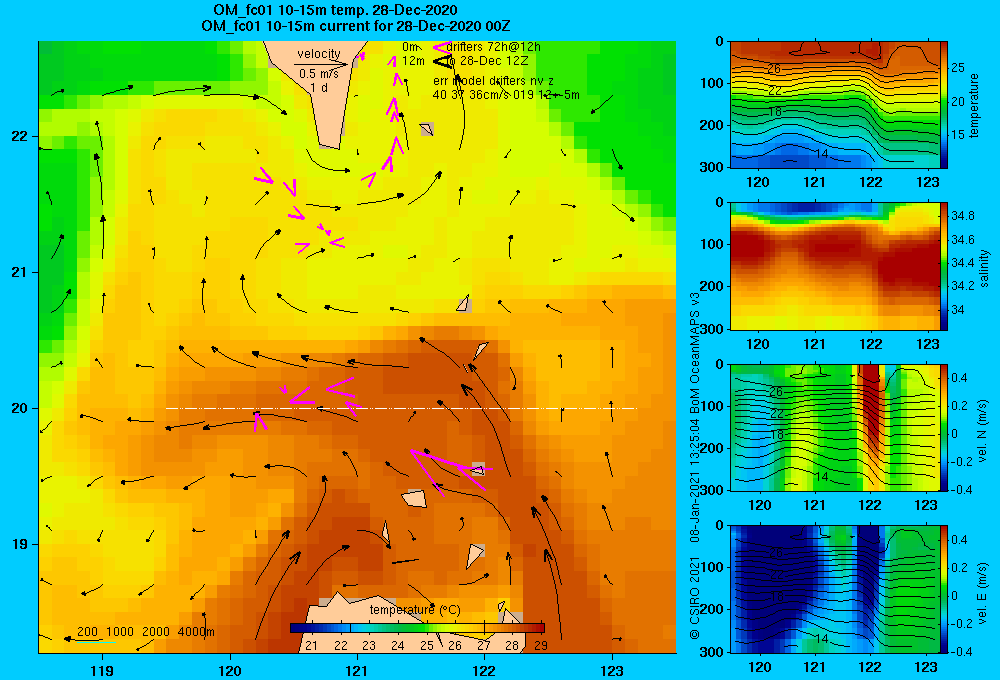Click the '29' tick on temperature colorbar

pos(541,646)
